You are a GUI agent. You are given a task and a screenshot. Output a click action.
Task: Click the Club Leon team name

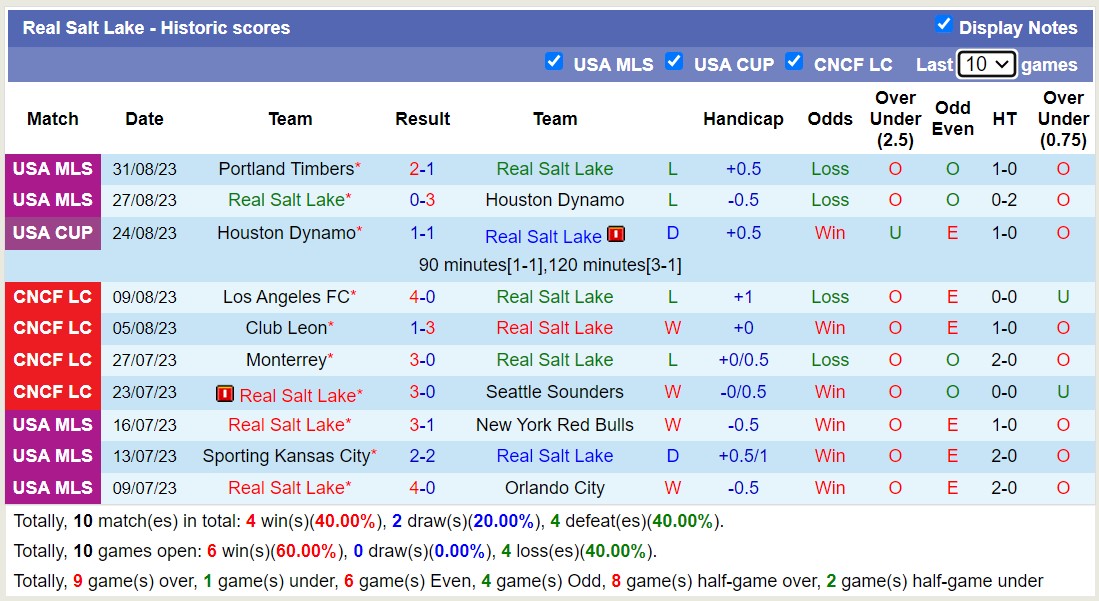coord(285,328)
